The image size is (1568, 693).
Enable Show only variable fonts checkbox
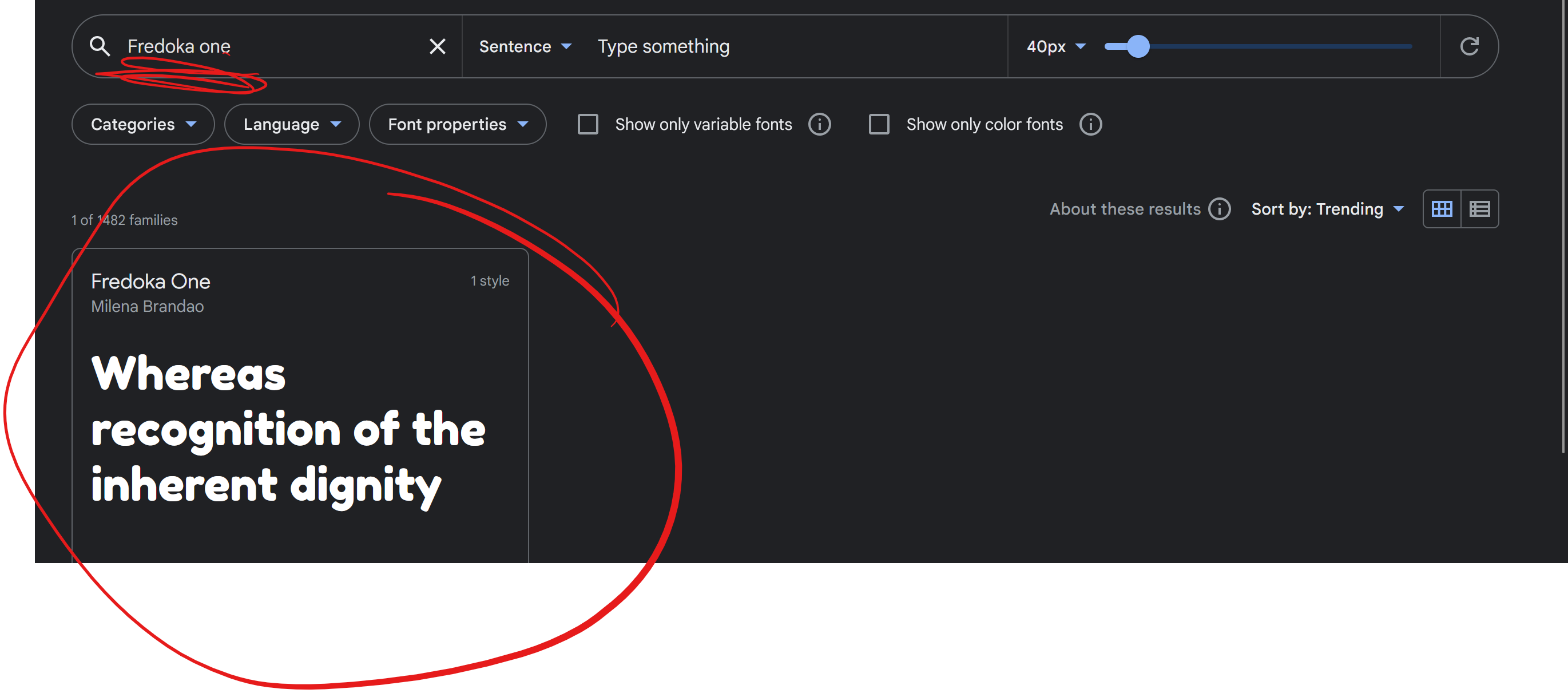pos(587,124)
